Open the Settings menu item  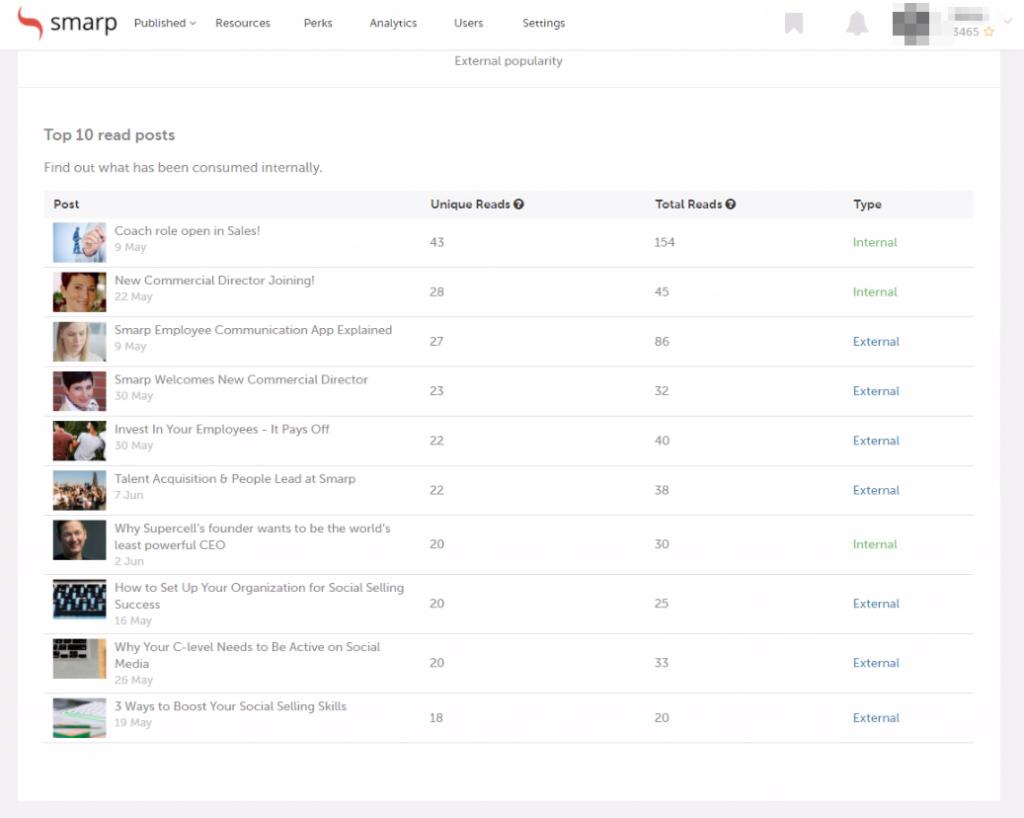543,23
